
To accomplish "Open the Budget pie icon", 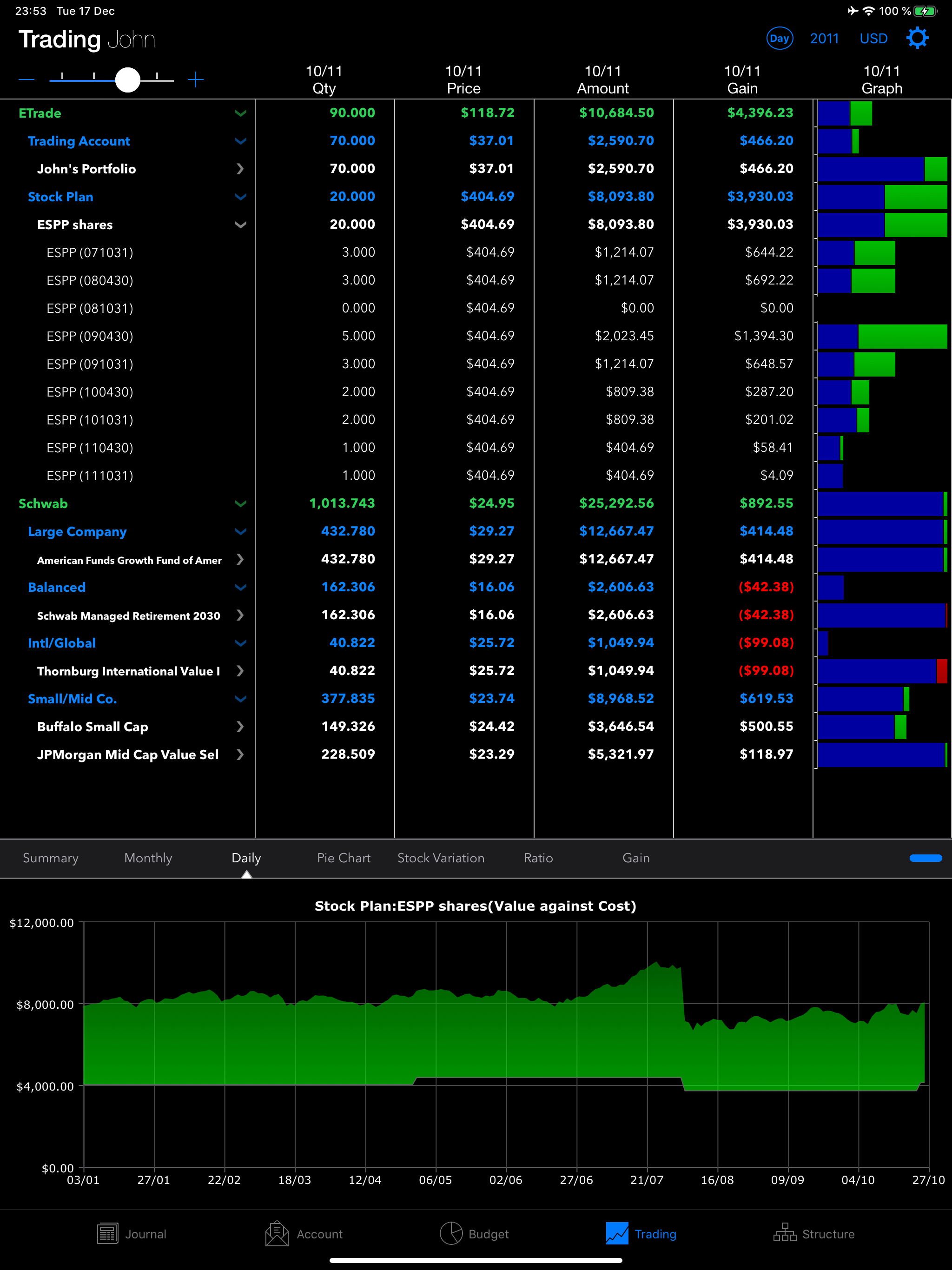I will (x=451, y=1233).
